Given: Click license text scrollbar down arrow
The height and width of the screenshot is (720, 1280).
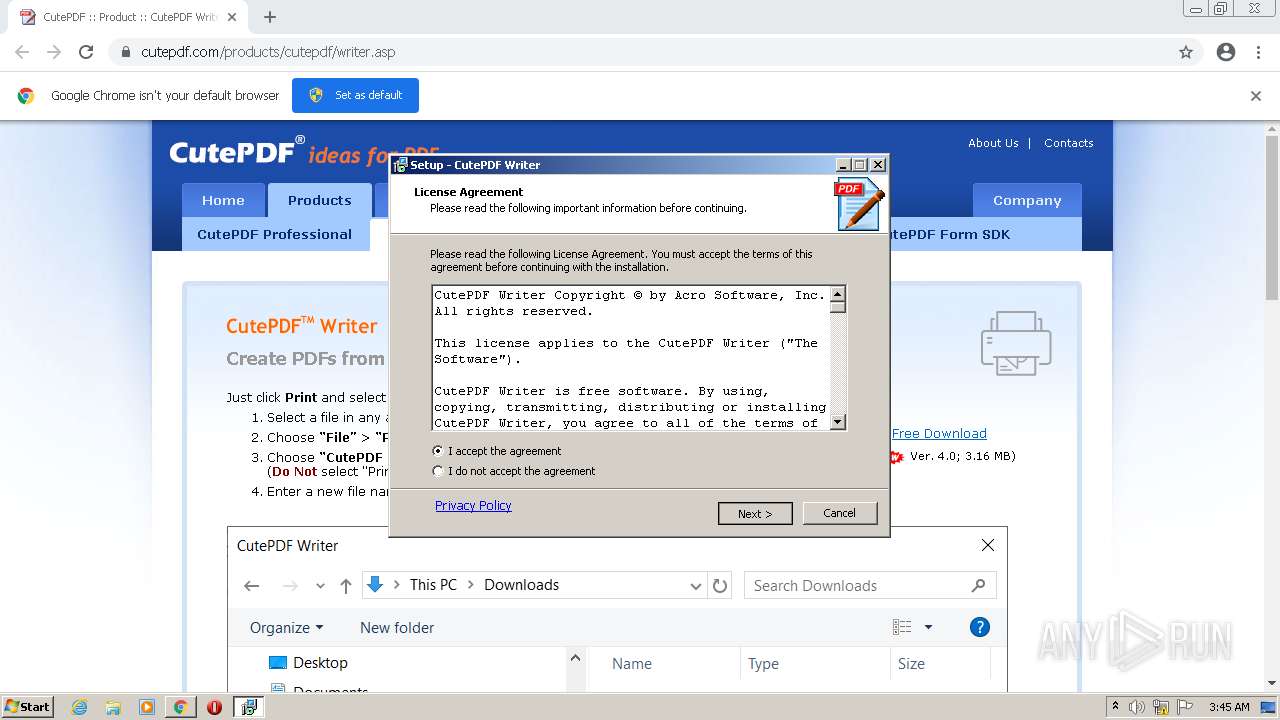Looking at the screenshot, I should click(x=838, y=422).
